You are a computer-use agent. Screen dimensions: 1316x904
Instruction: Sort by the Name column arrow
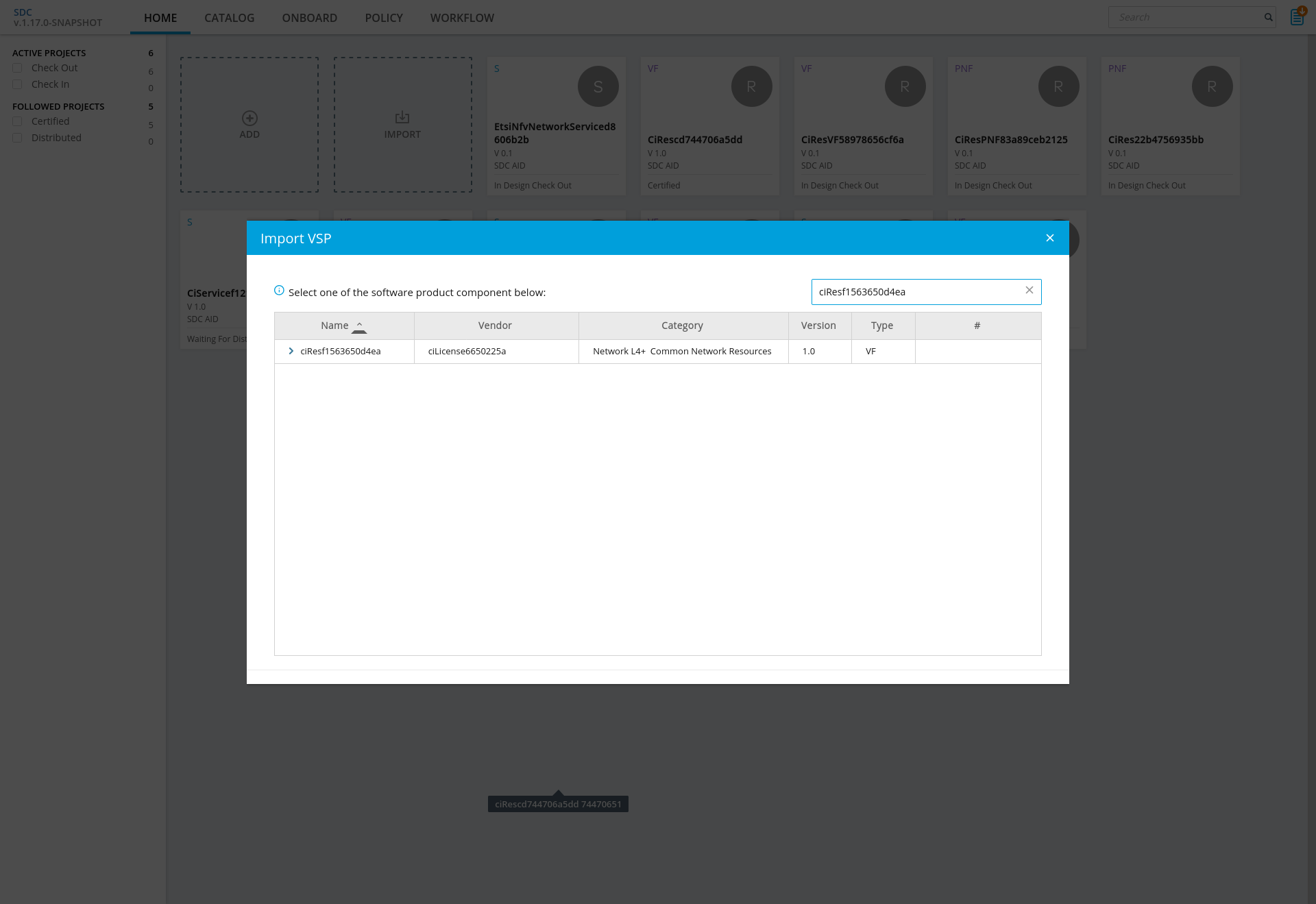(x=359, y=327)
